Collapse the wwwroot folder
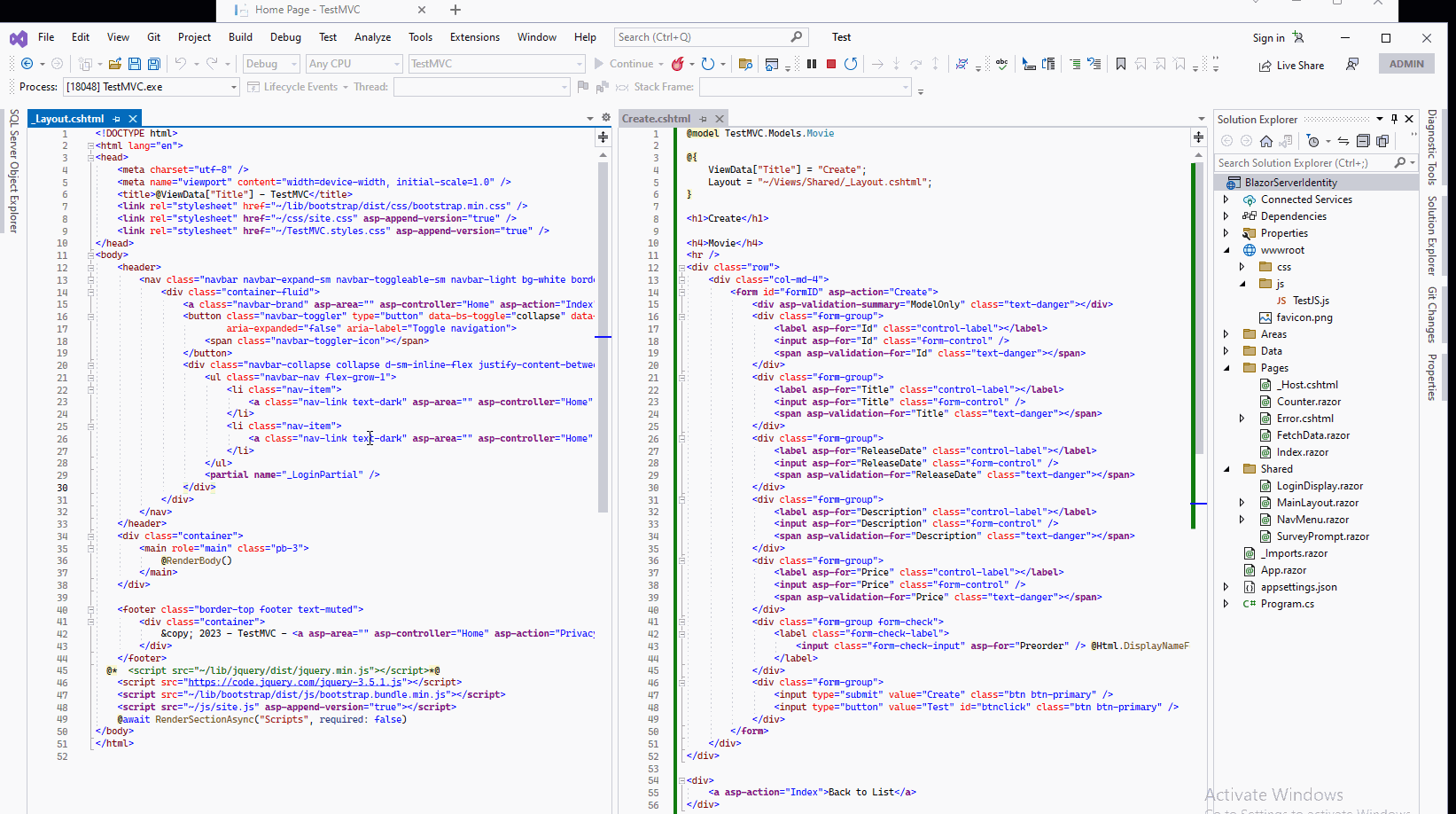The width and height of the screenshot is (1456, 814). [x=1226, y=250]
